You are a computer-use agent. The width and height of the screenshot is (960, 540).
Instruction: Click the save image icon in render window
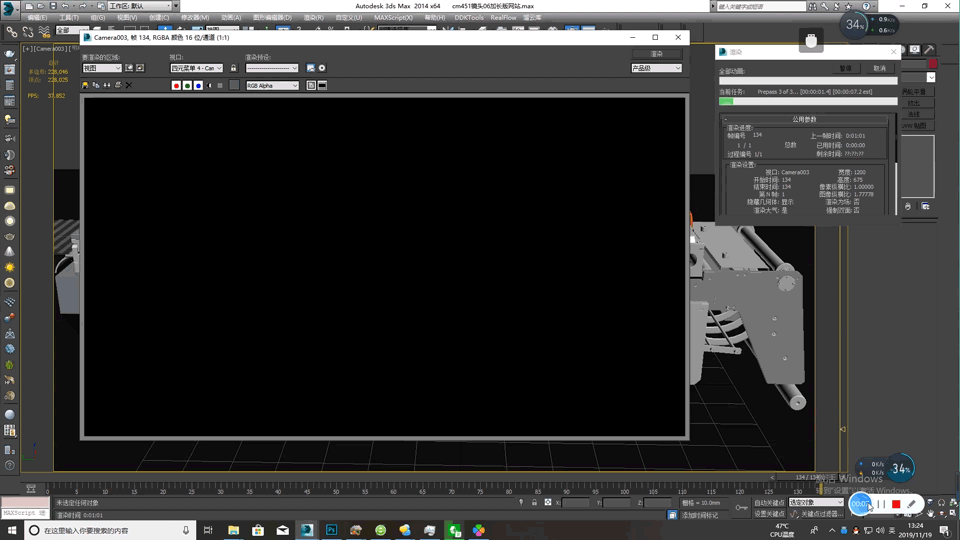(x=85, y=85)
